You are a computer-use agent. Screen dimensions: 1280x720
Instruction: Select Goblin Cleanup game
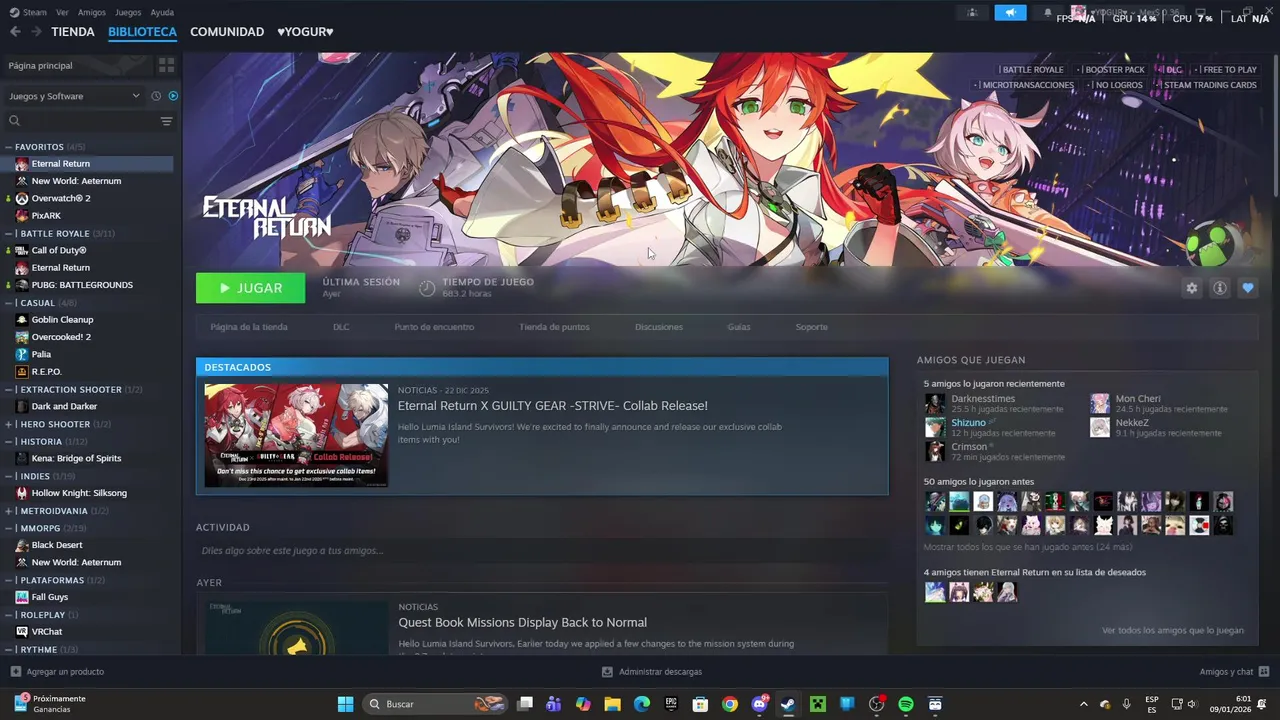62,320
